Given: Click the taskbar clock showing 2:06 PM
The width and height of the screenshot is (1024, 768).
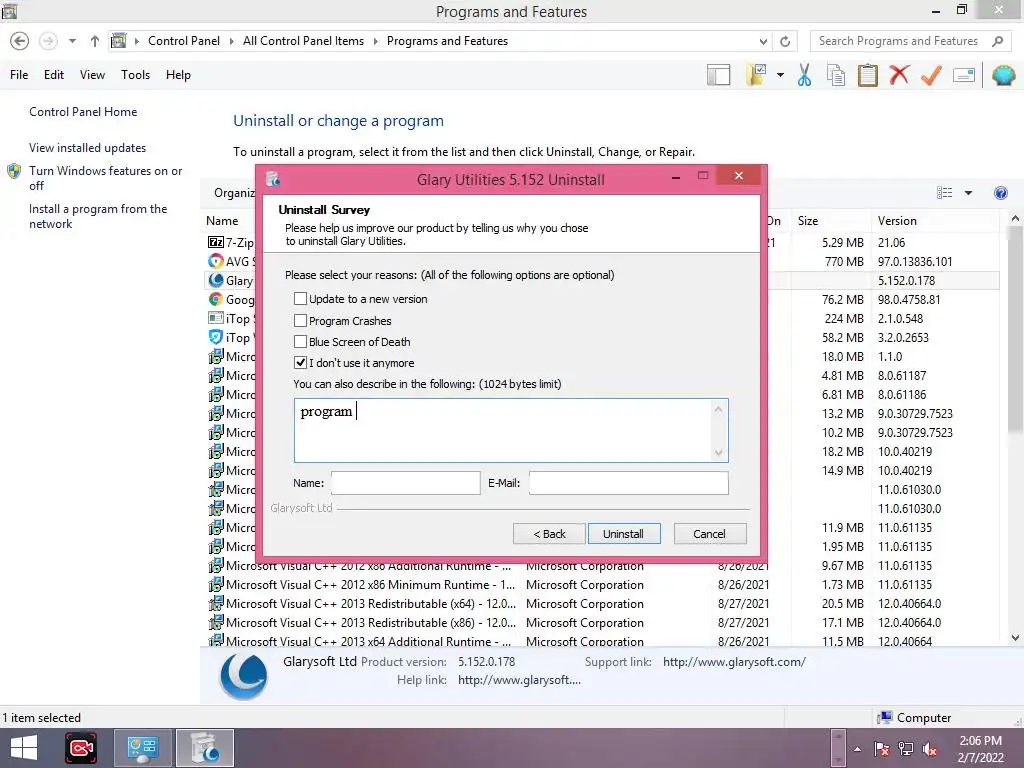Looking at the screenshot, I should pos(980,749).
